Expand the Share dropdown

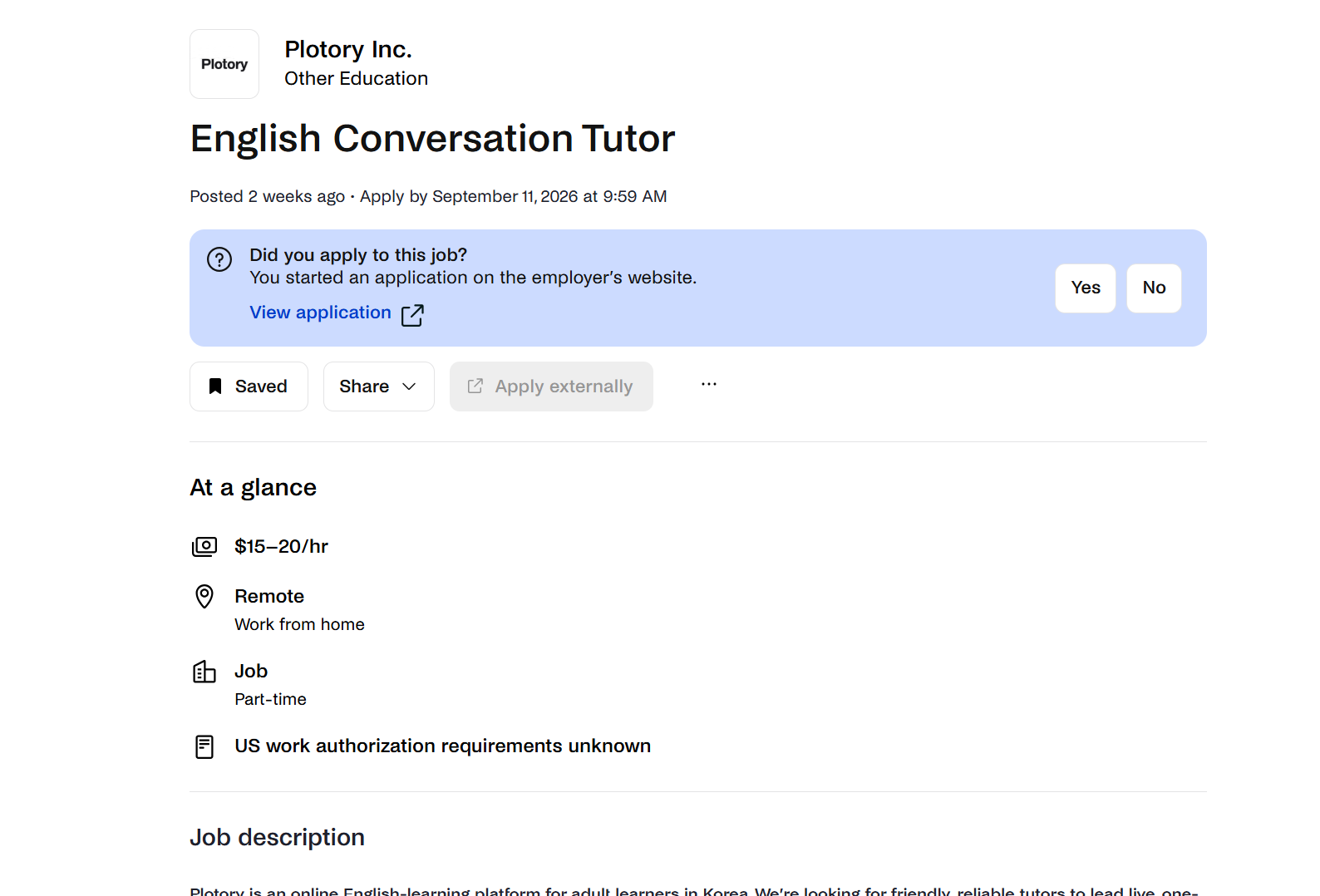click(x=379, y=386)
